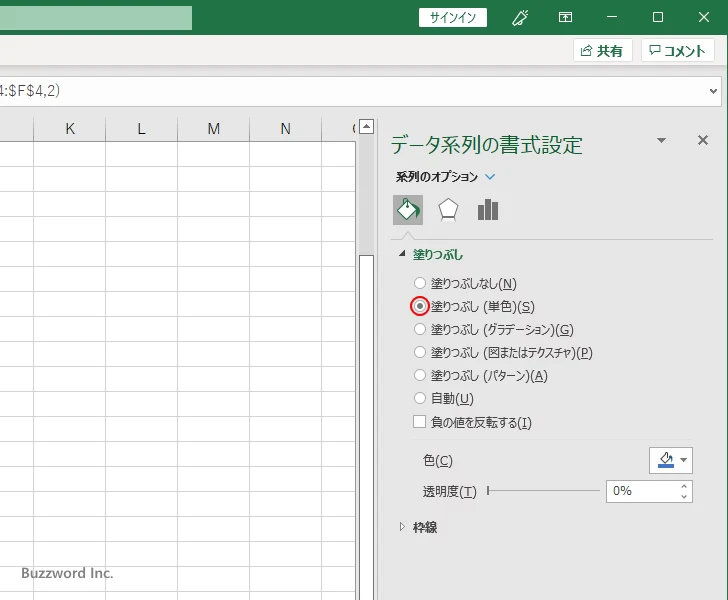Image resolution: width=728 pixels, height=600 pixels.
Task: Open the task pane options arrow
Action: [x=662, y=140]
